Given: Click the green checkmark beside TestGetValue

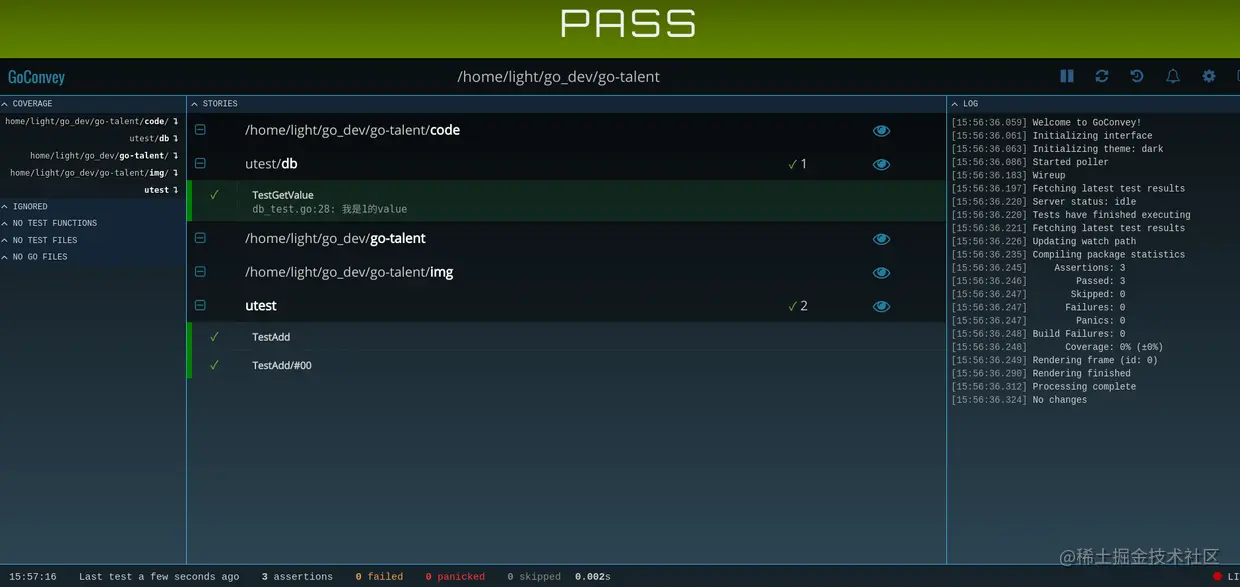Looking at the screenshot, I should [x=214, y=195].
